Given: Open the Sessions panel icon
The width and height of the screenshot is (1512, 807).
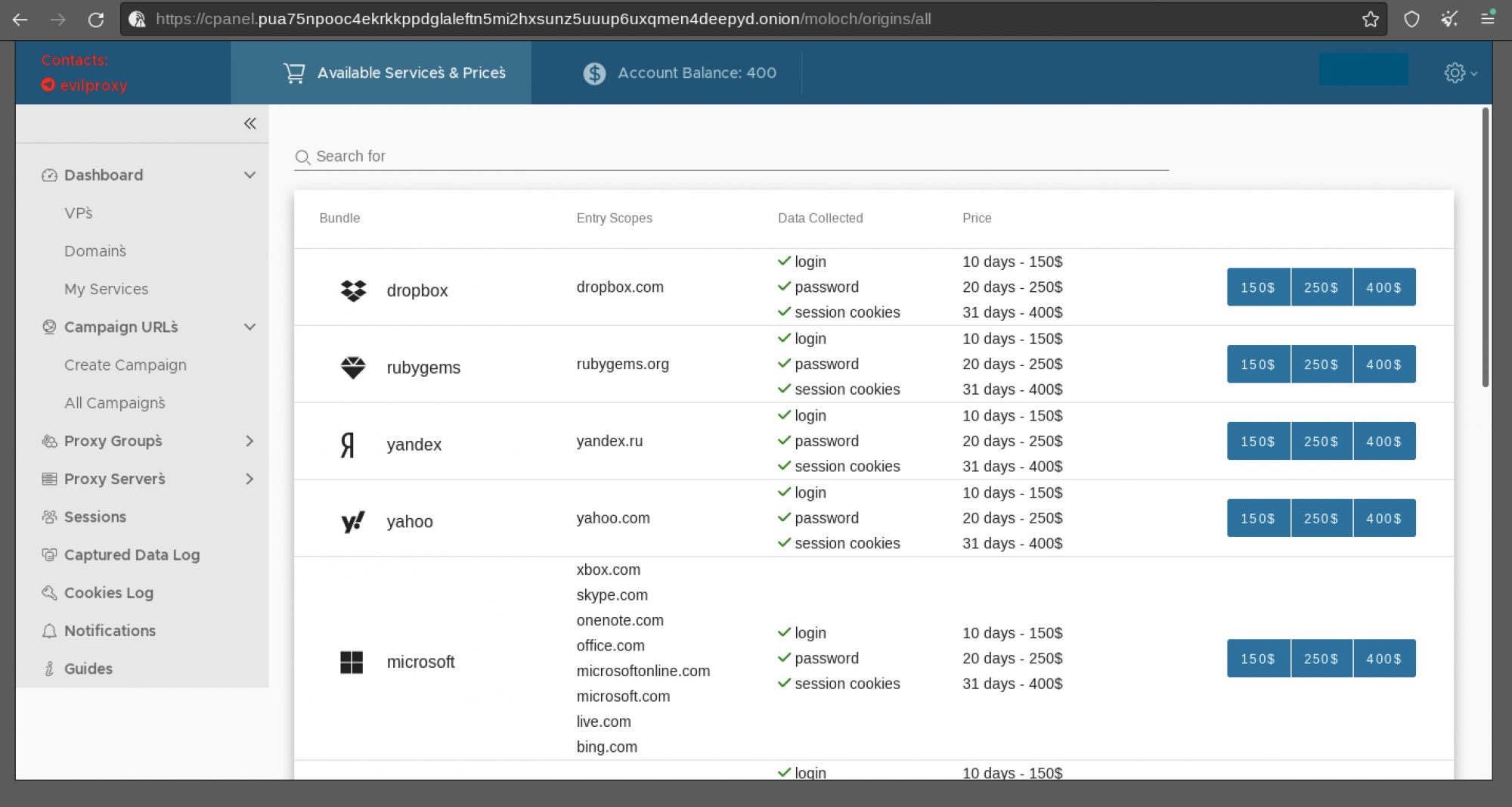Looking at the screenshot, I should click(x=49, y=517).
